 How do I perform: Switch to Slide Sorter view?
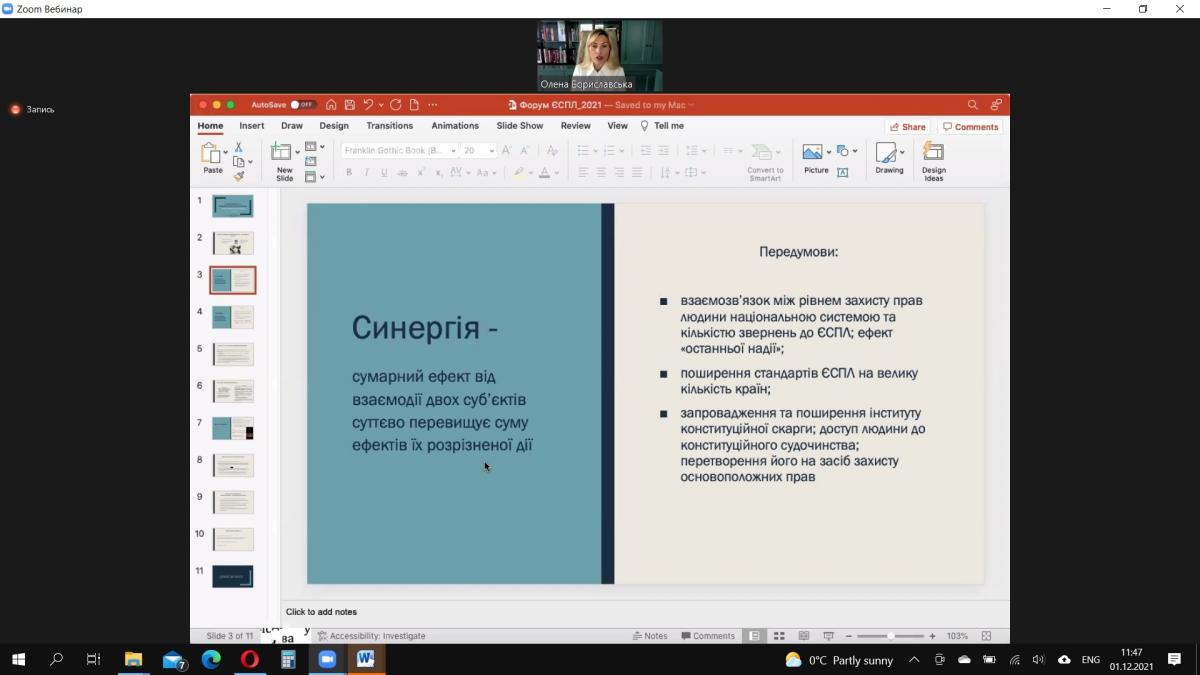click(778, 636)
